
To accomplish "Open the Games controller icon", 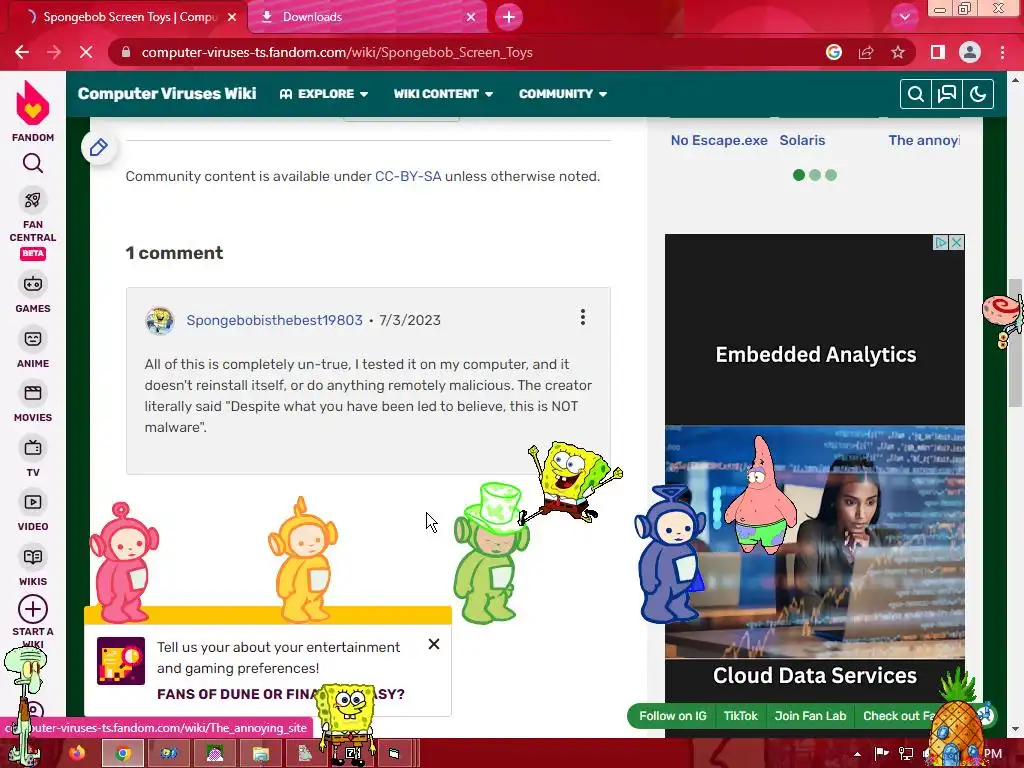I will tap(33, 284).
